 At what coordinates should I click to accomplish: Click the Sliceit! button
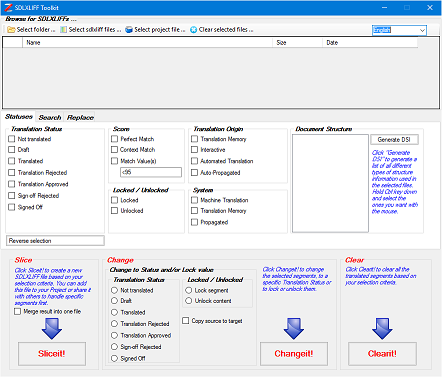pyautogui.click(x=52, y=353)
